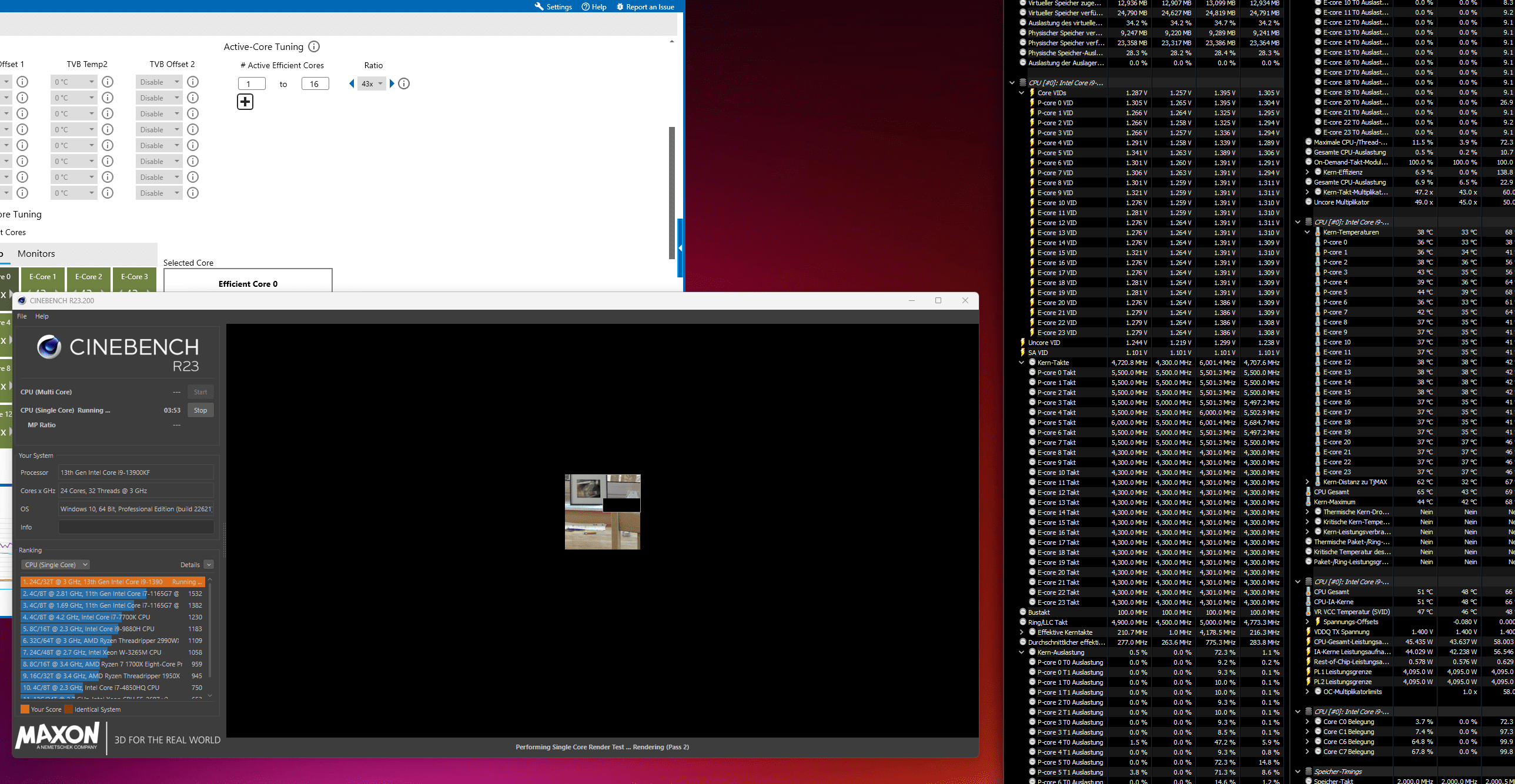Collapse the Kern-Auslastung node

point(1022,652)
